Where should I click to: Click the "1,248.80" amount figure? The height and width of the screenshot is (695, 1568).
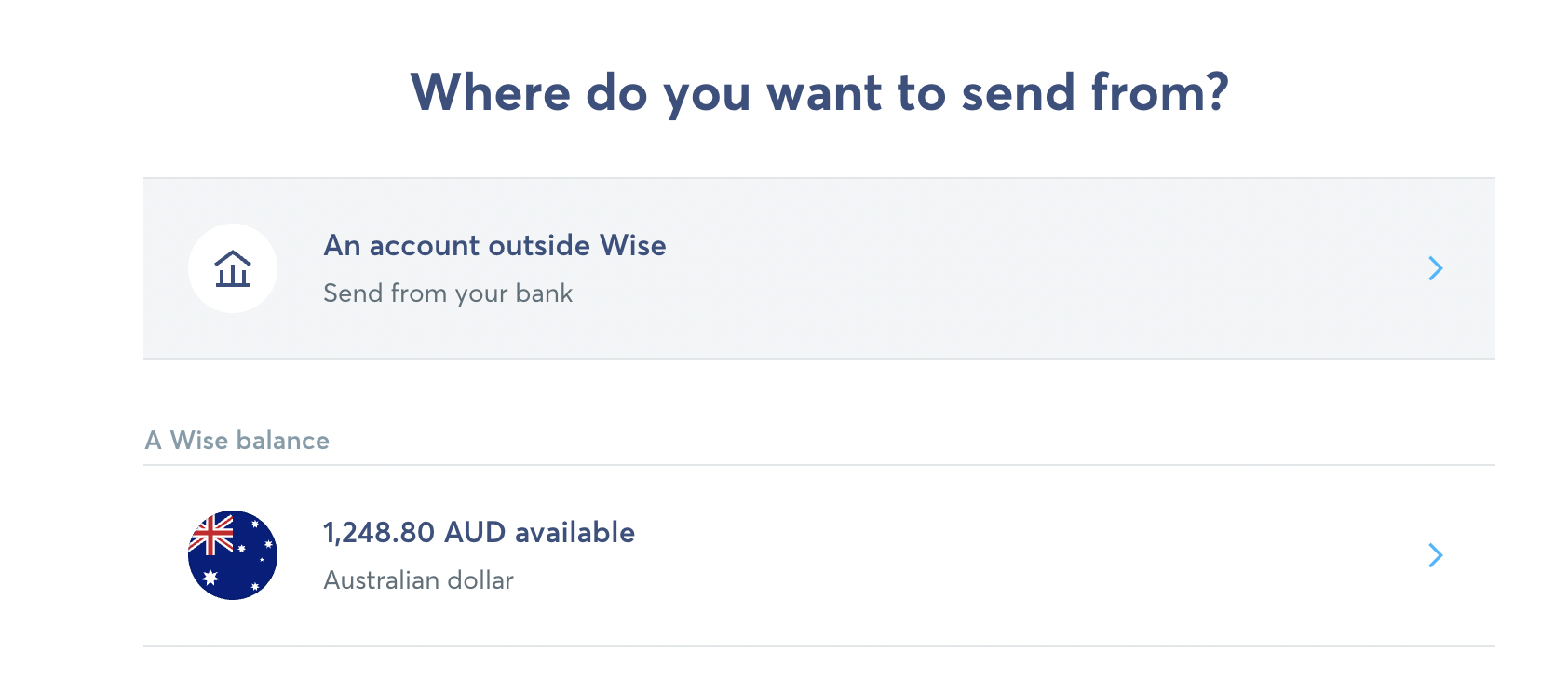coord(379,533)
